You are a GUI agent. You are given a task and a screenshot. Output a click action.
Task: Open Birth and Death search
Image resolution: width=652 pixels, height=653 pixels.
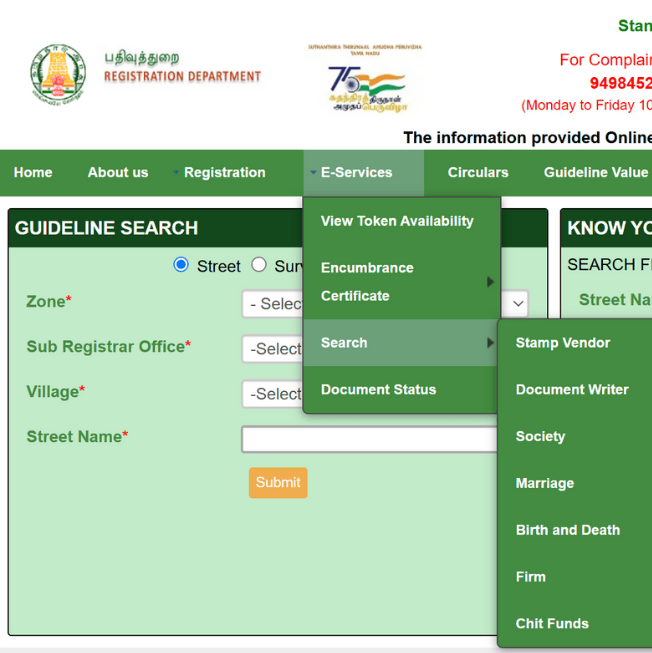tap(567, 530)
